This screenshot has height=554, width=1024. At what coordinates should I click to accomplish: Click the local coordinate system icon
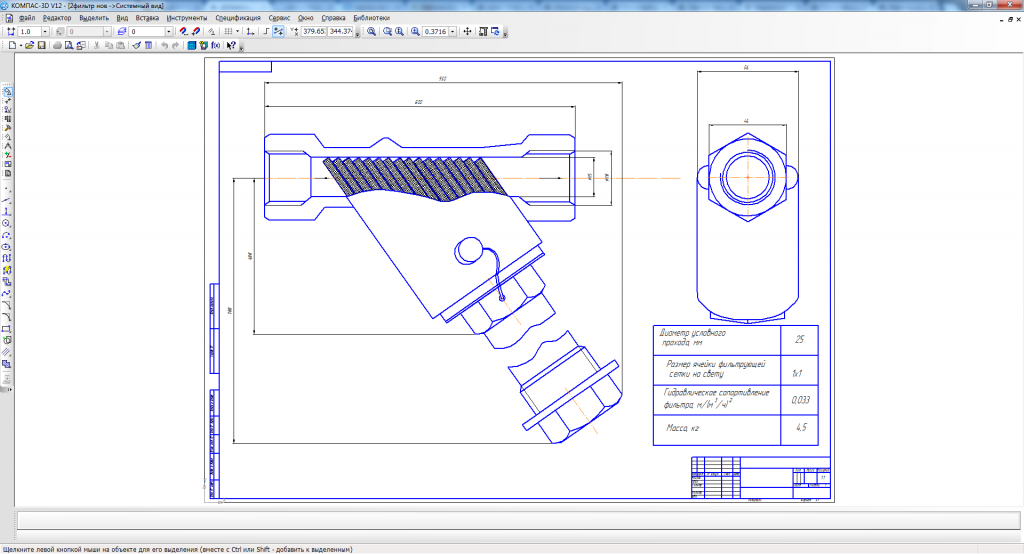[250, 31]
